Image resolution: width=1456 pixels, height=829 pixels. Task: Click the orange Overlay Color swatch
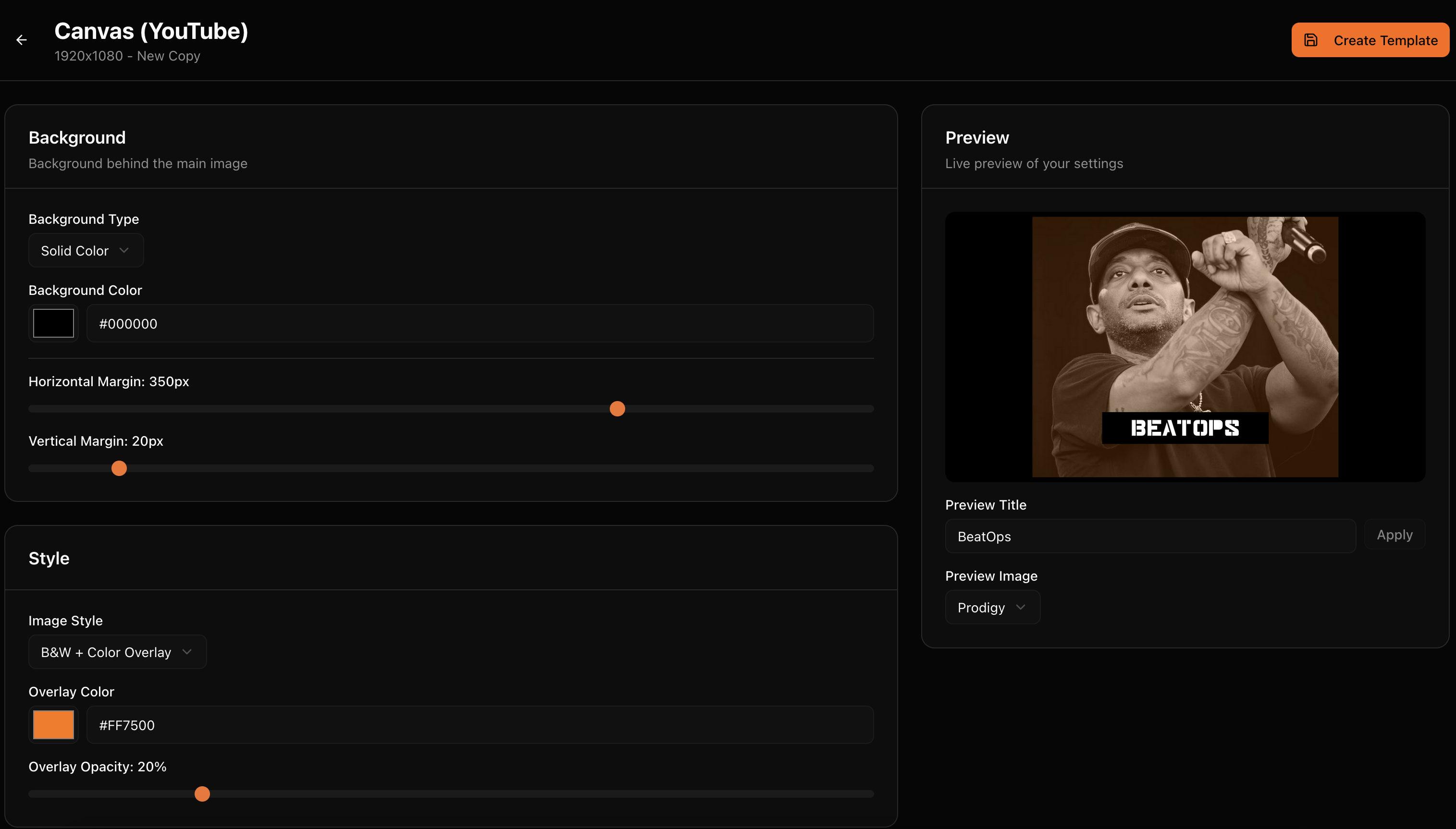[x=53, y=725]
